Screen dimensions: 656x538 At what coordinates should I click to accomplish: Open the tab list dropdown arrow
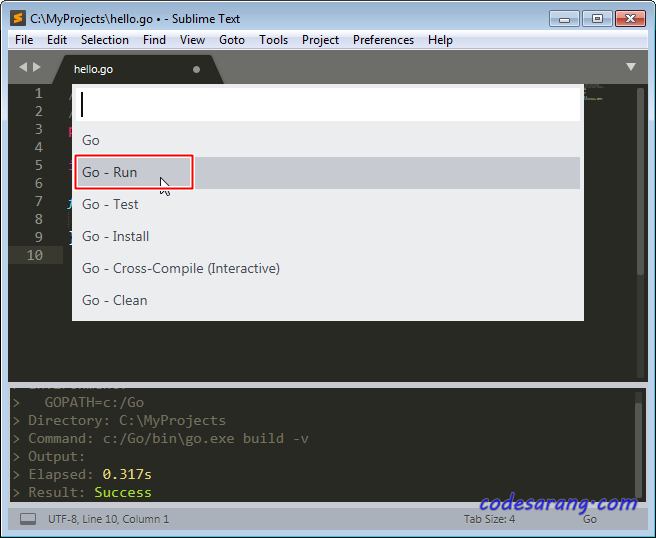pyautogui.click(x=631, y=67)
